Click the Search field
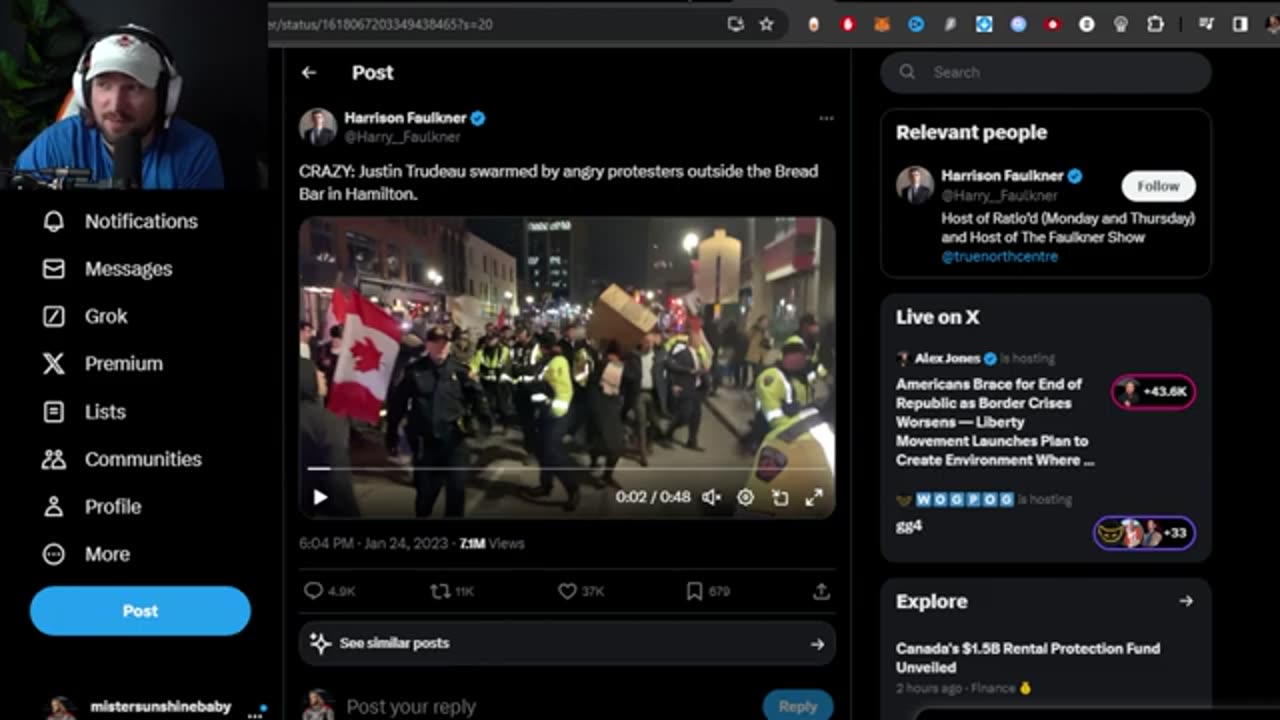Screen dimensions: 1280x720 pos(1046,72)
